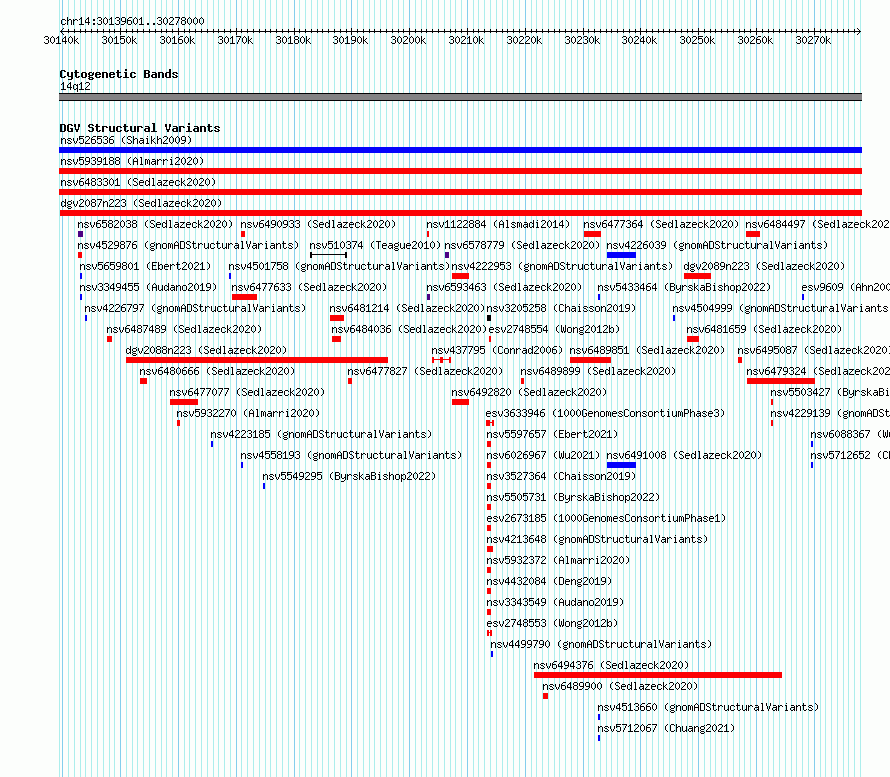This screenshot has width=890, height=777.
Task: Click nsv510374 (Teague2010) variant label
Action: [375, 245]
